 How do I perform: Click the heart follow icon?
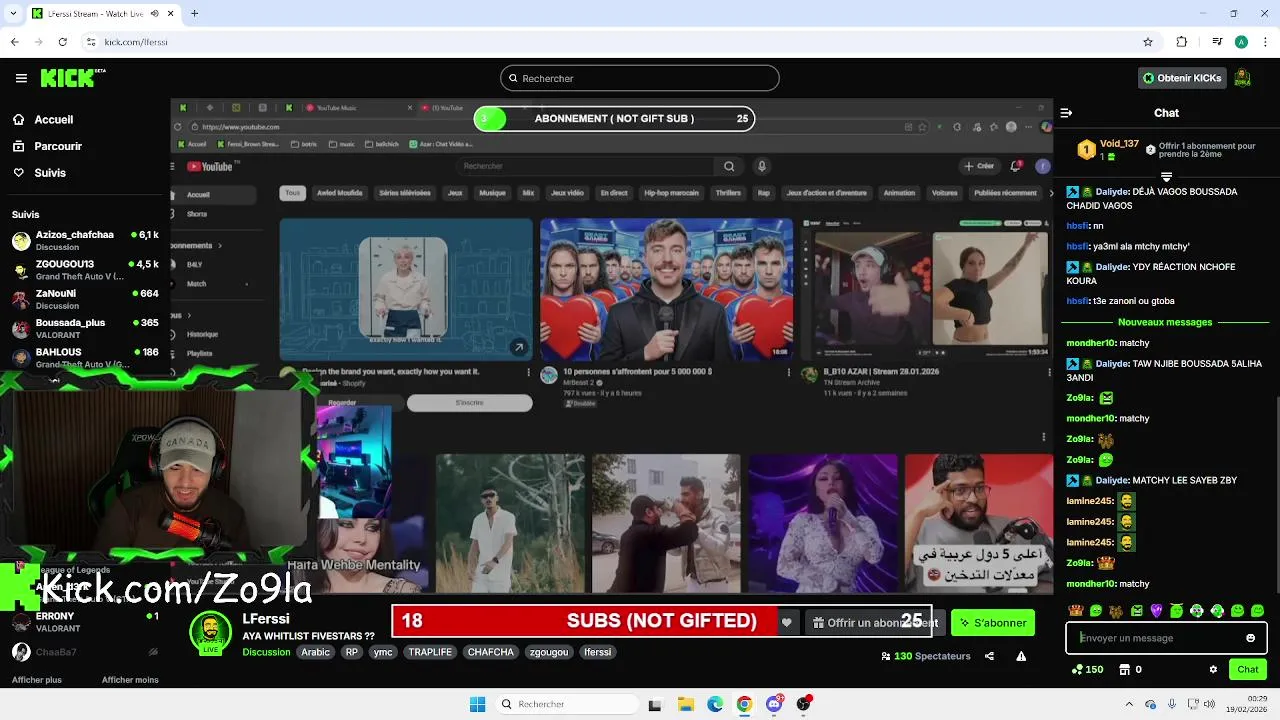787,623
